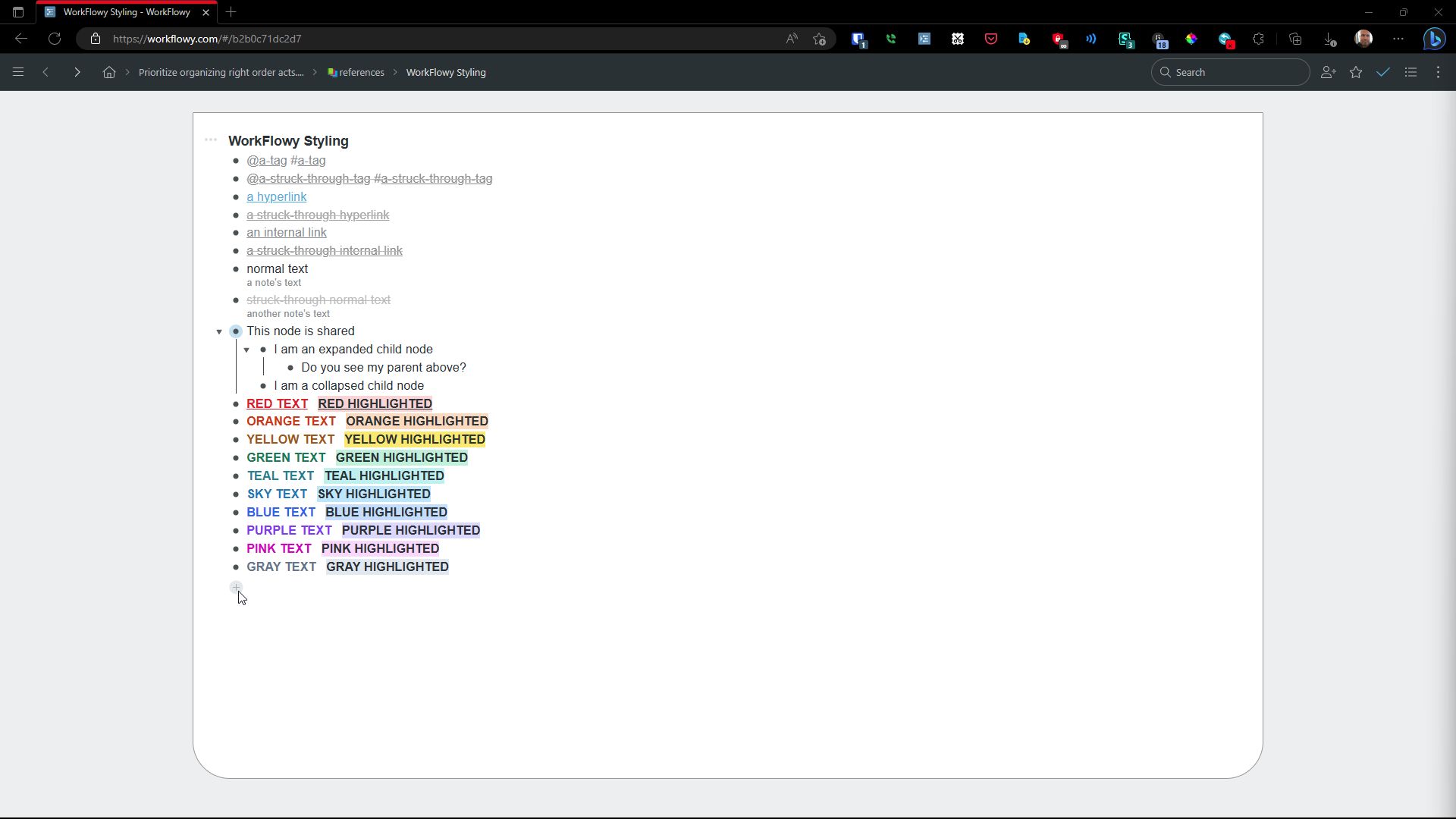Open the browser Extensions puzzle icon

pyautogui.click(x=1259, y=39)
